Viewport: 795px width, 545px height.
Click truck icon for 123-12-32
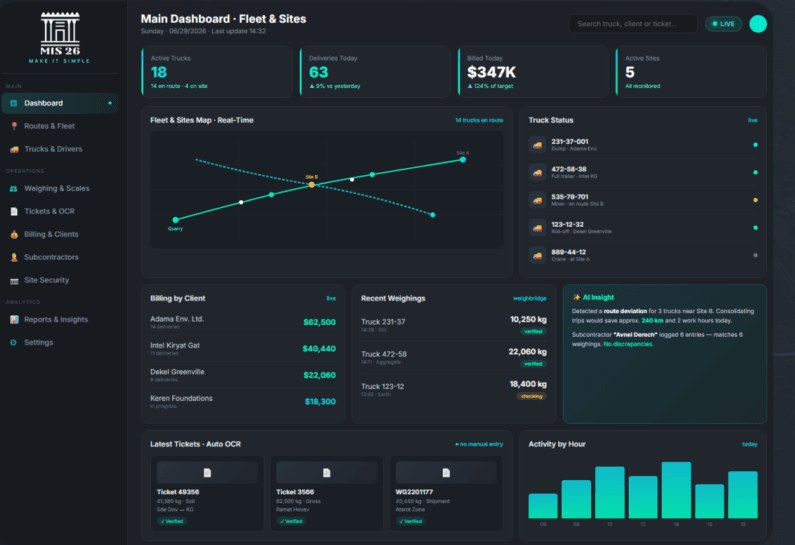[x=537, y=228]
